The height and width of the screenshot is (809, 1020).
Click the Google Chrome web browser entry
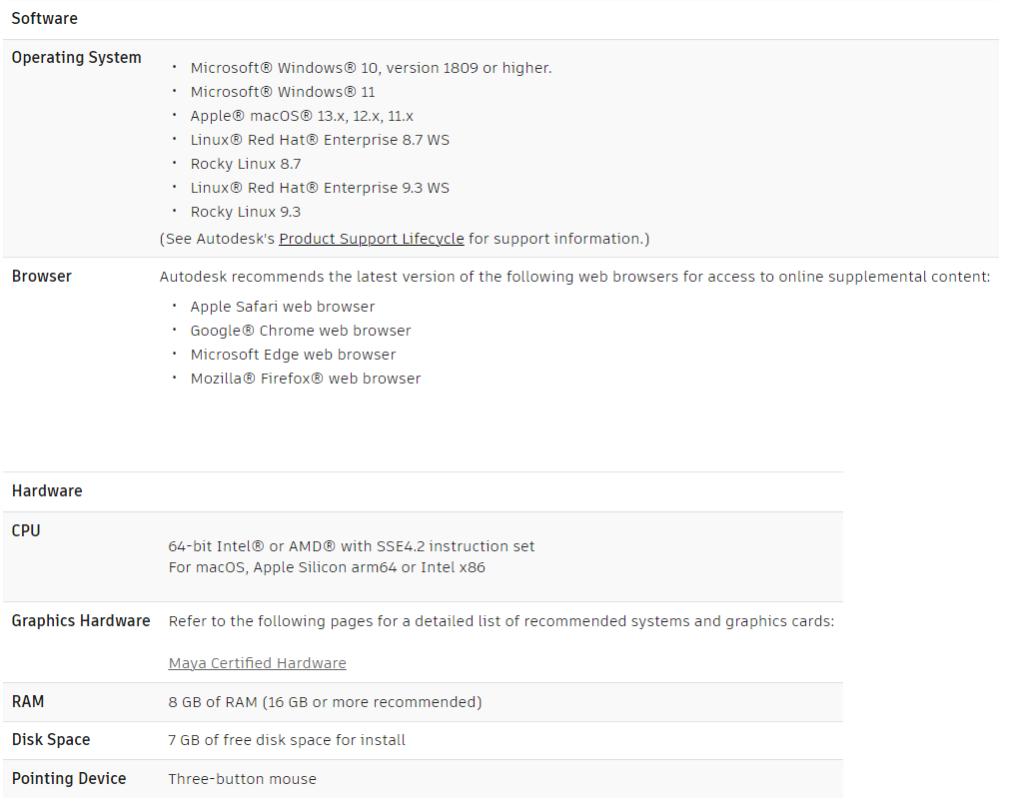tap(301, 331)
